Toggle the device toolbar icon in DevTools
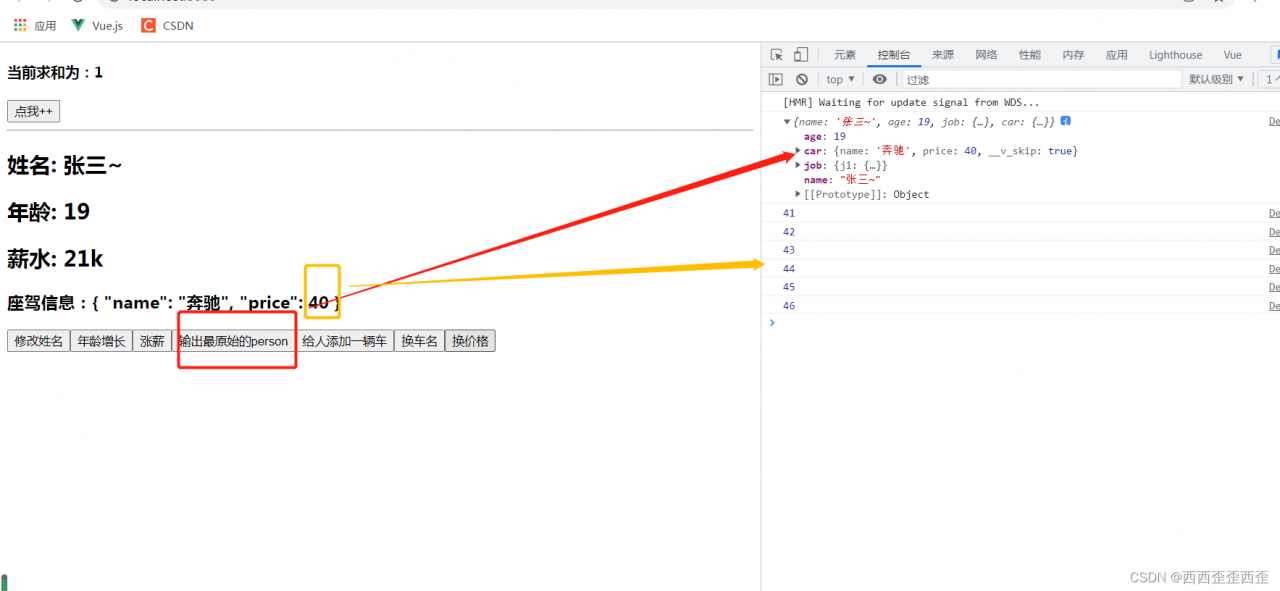Viewport: 1280px width, 591px height. point(801,55)
